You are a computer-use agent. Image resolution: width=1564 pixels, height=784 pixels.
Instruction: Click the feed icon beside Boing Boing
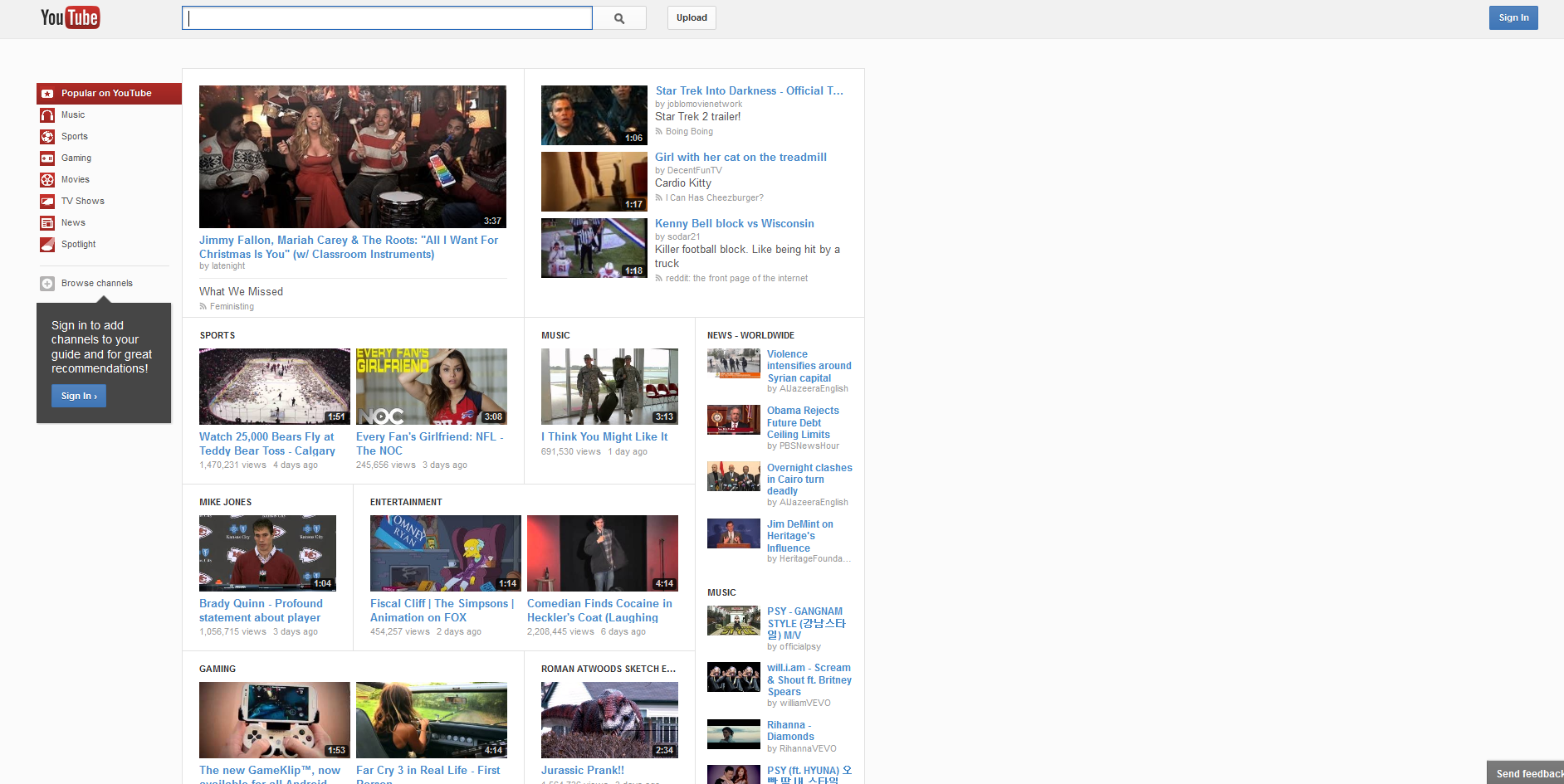point(659,132)
